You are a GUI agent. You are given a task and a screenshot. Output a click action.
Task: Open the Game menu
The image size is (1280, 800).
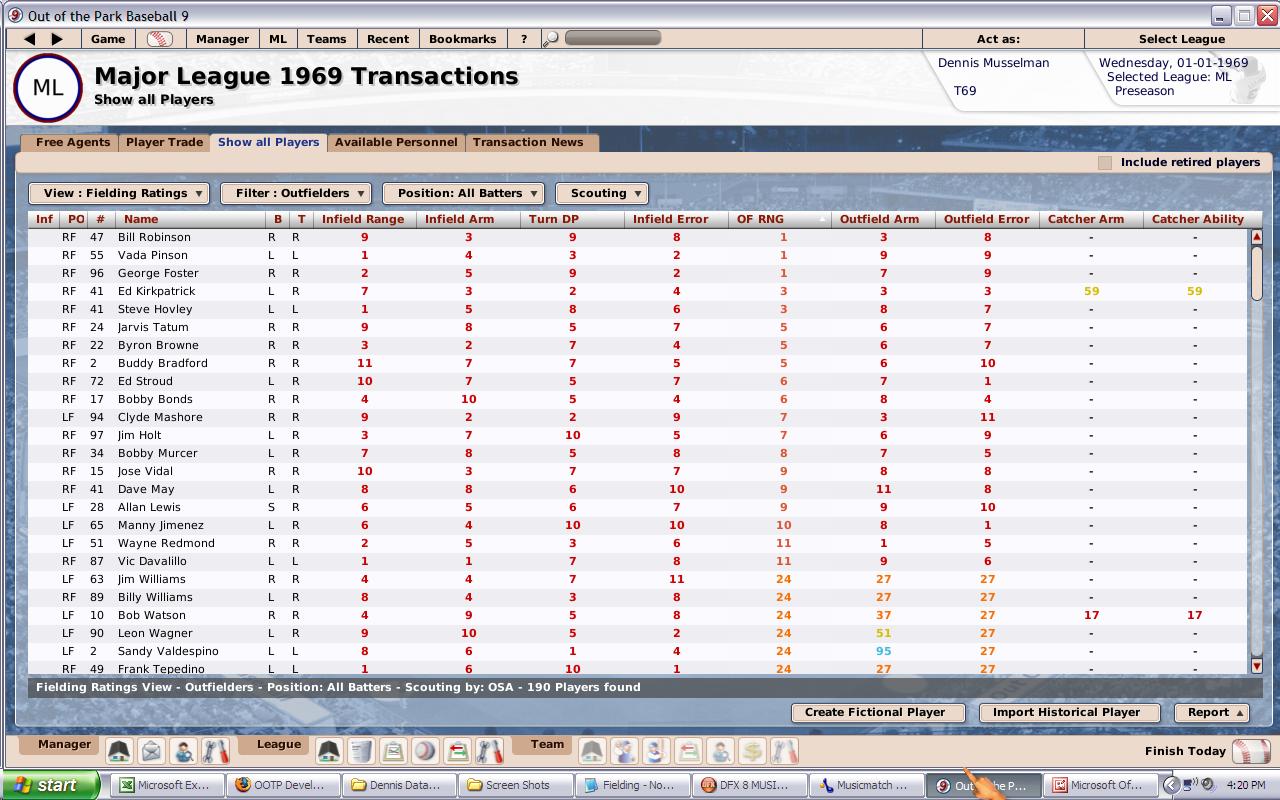click(108, 39)
